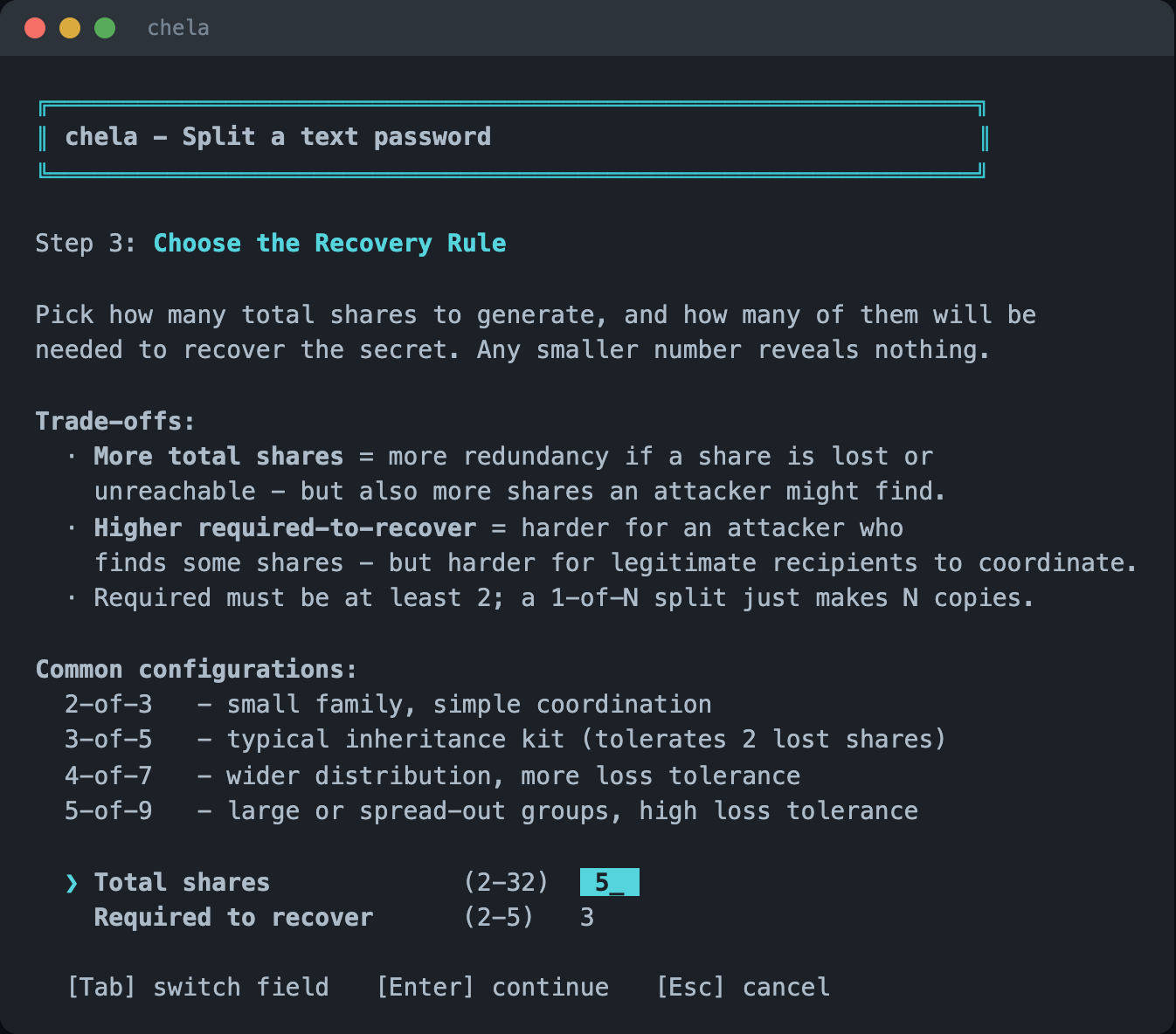Click the yellow minimize window button
1176x1034 pixels.
tap(70, 28)
